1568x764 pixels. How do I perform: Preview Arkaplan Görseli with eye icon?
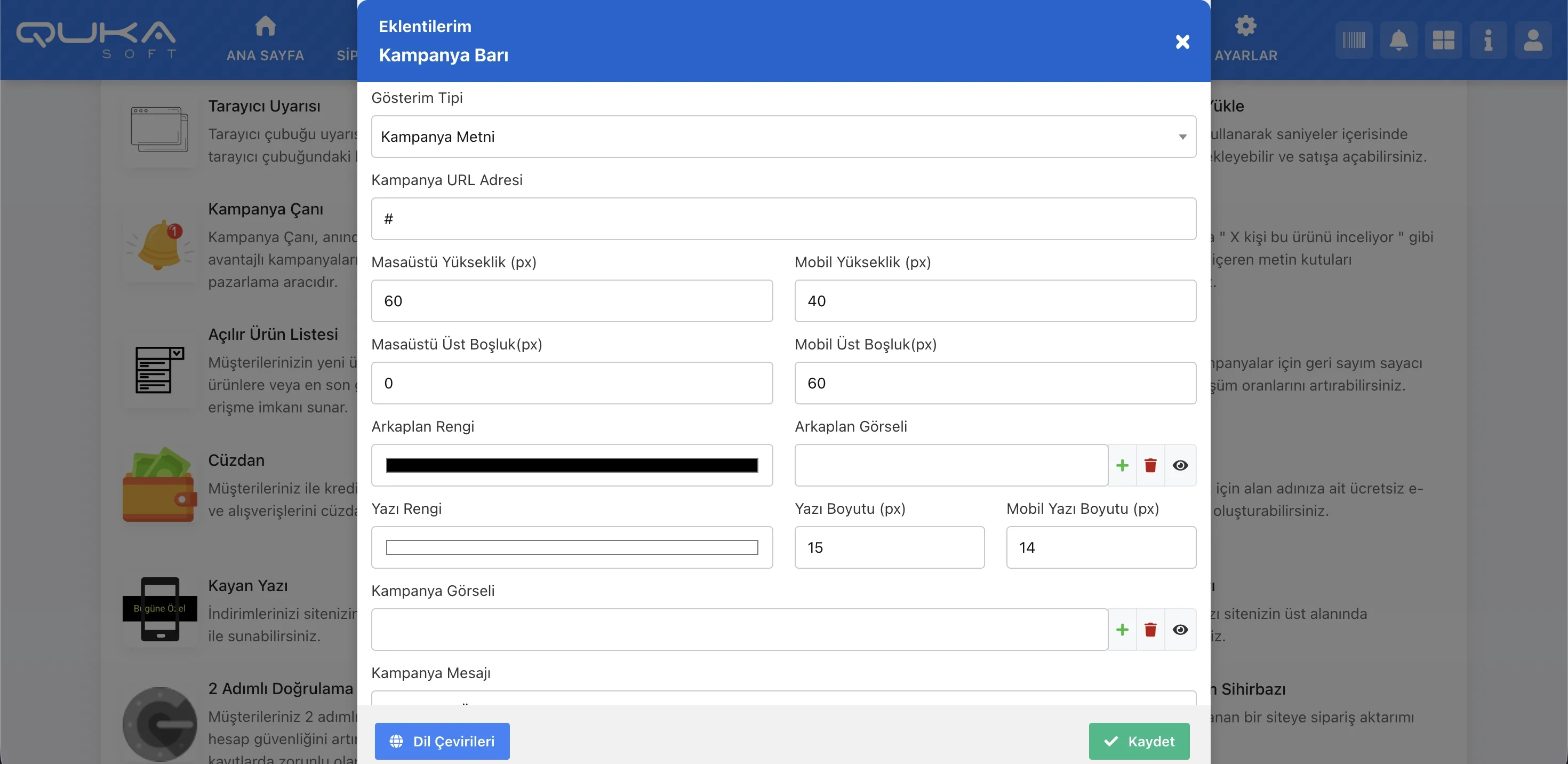coord(1180,466)
